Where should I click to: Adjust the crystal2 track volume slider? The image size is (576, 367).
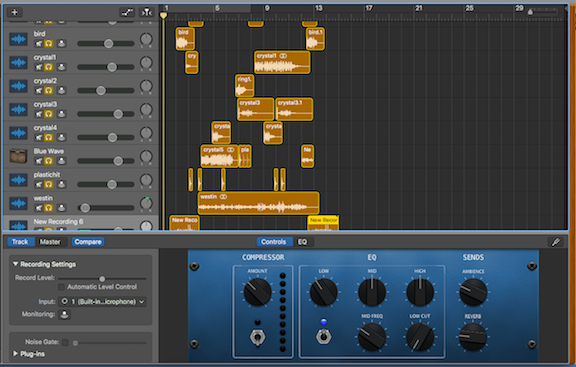106,91
